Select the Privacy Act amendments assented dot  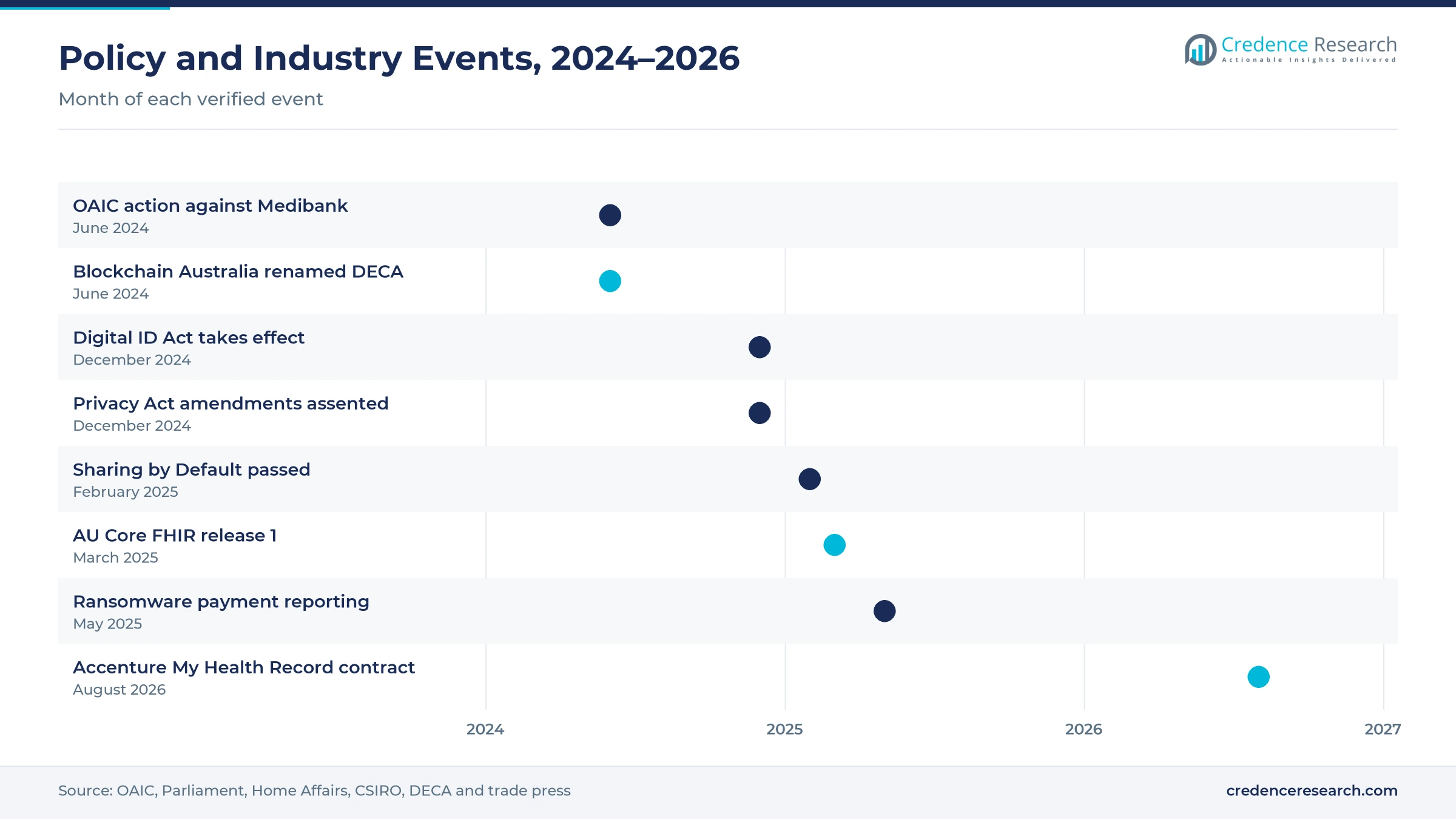[x=760, y=413]
